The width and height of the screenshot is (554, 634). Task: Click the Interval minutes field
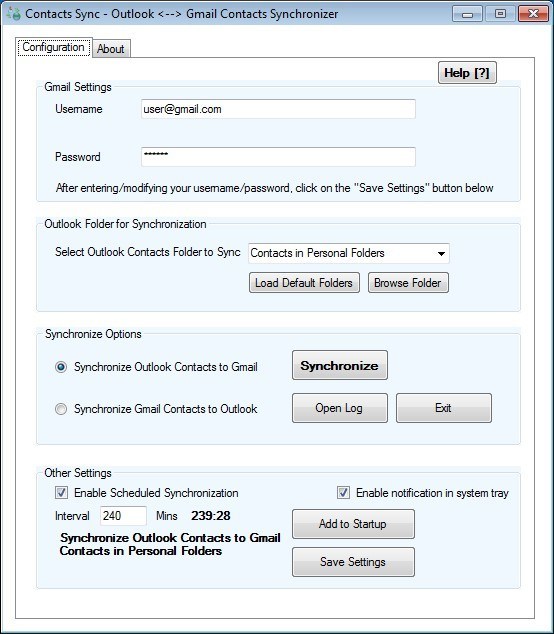[x=123, y=516]
